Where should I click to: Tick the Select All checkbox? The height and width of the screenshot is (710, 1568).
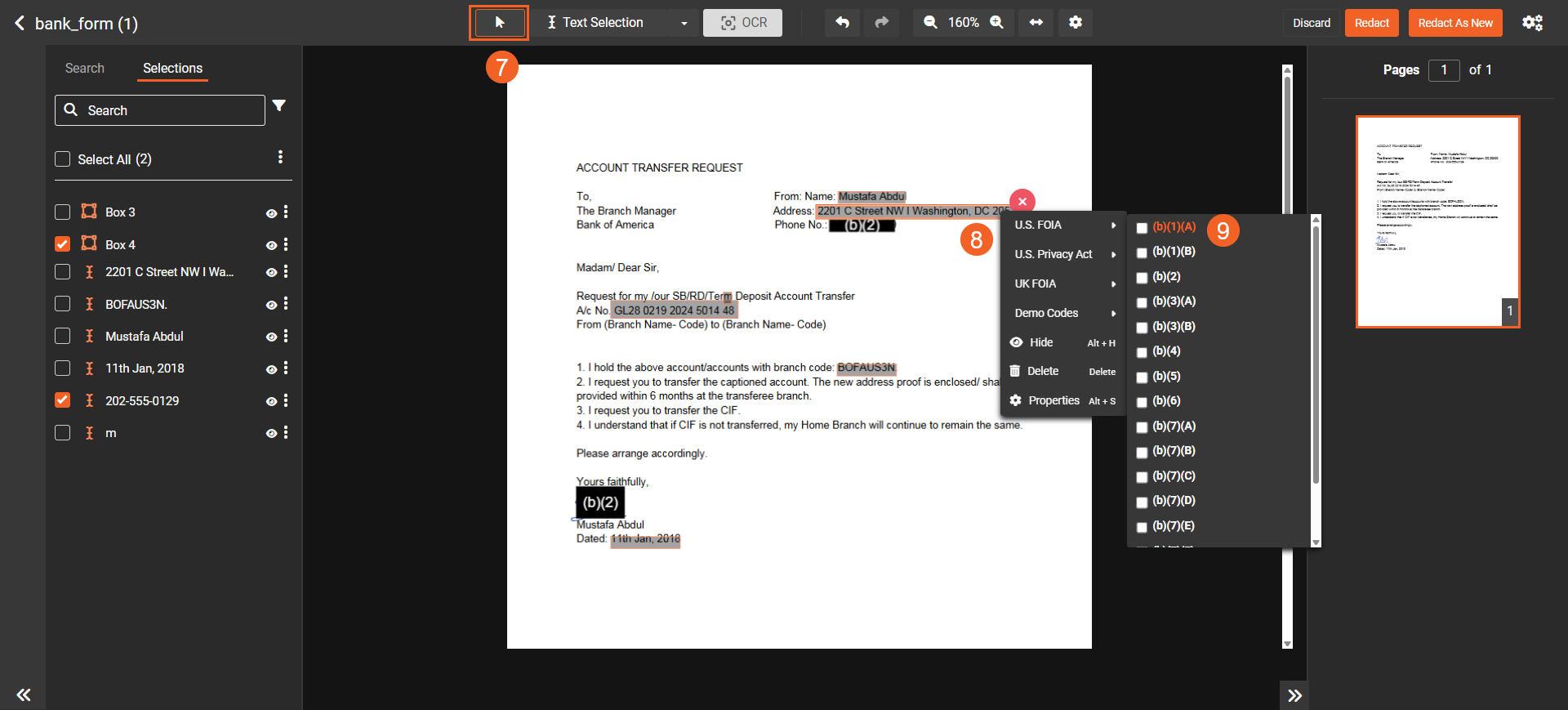[x=63, y=159]
